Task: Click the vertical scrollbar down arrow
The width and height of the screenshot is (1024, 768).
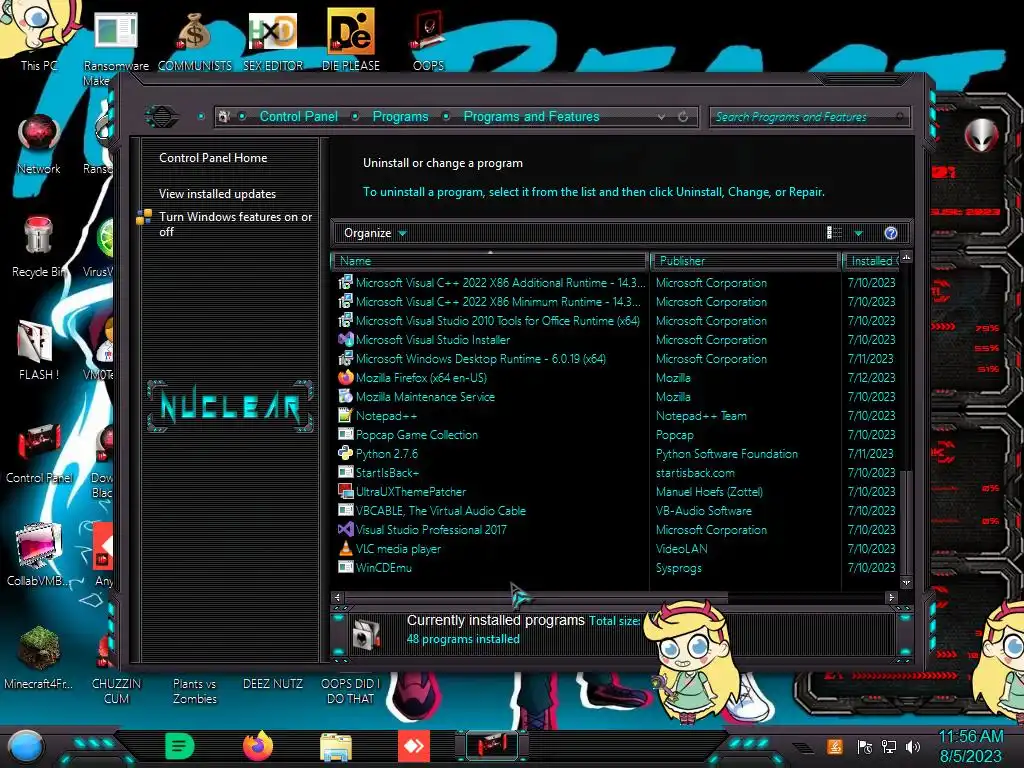Action: click(x=906, y=582)
